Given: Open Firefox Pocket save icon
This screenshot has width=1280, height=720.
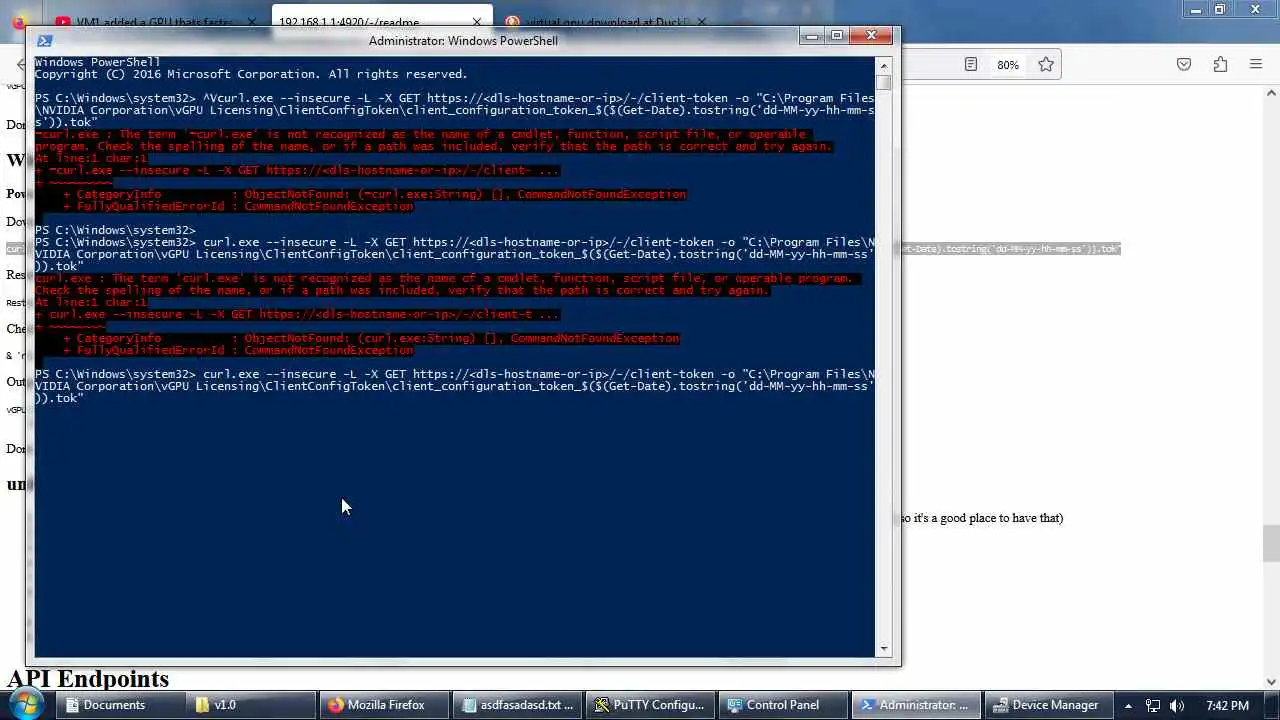Looking at the screenshot, I should (1184, 65).
